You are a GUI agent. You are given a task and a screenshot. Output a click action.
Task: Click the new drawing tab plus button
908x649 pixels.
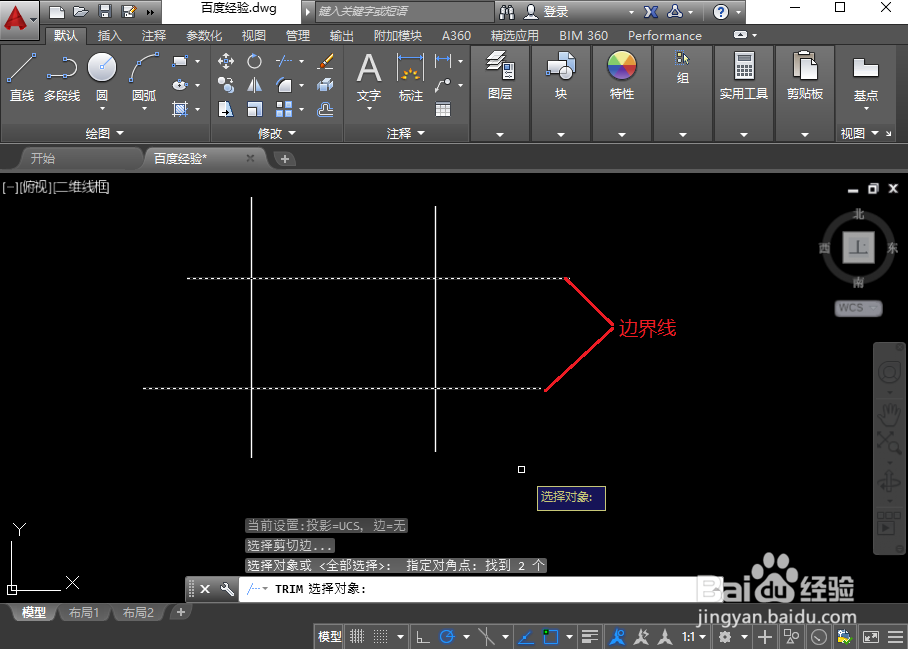click(284, 159)
